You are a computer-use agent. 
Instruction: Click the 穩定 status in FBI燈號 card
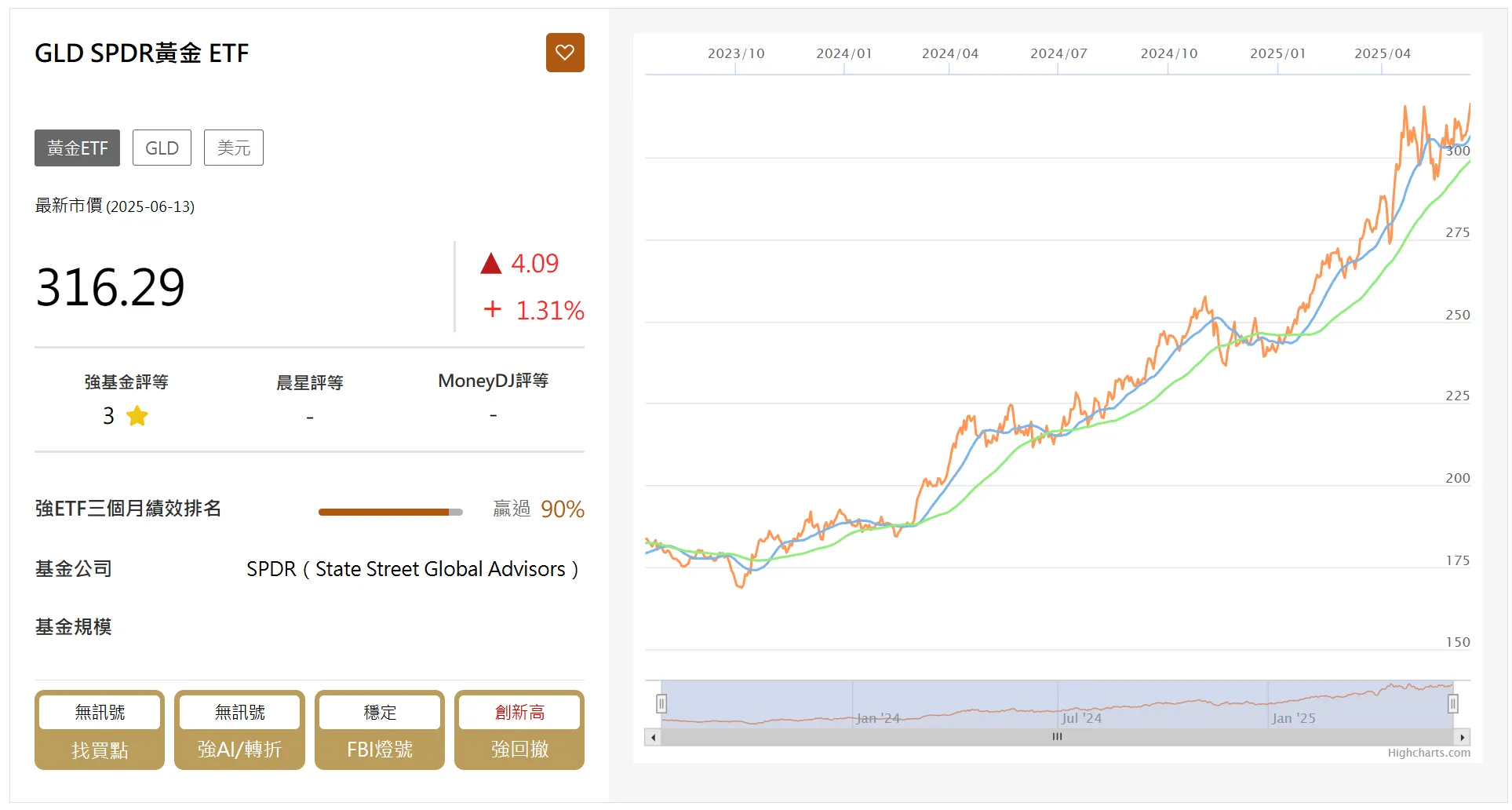(380, 712)
